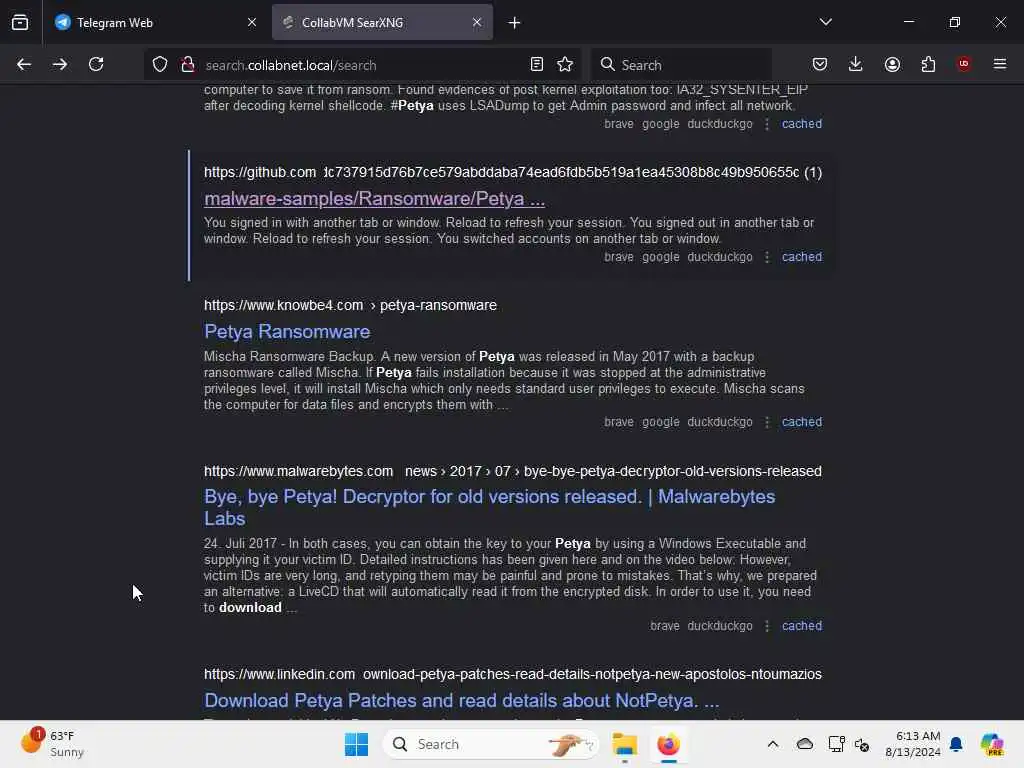Select the CollabVM SearXNG tab
Image resolution: width=1024 pixels, height=768 pixels.
(x=382, y=22)
